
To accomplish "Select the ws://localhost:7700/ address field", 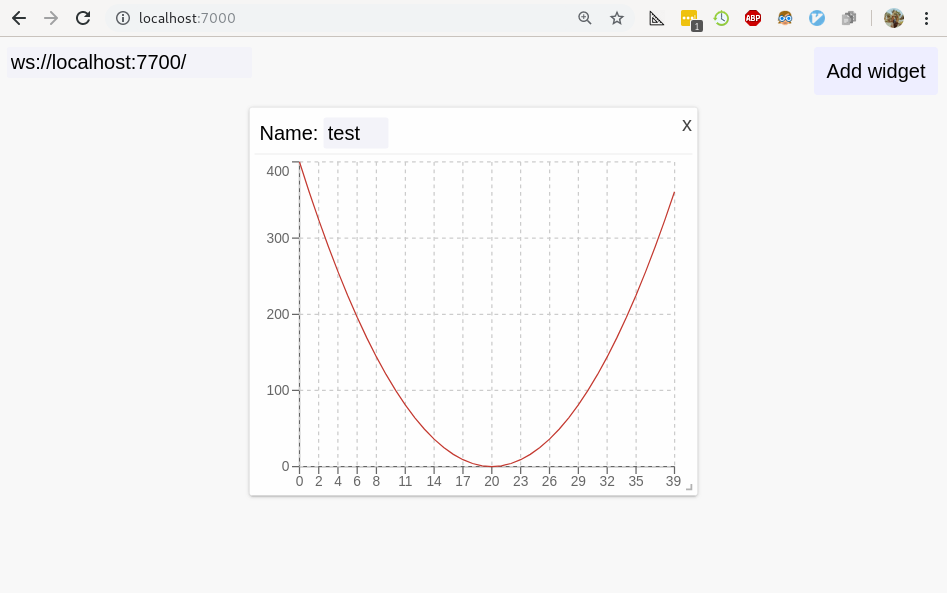I will click(128, 63).
